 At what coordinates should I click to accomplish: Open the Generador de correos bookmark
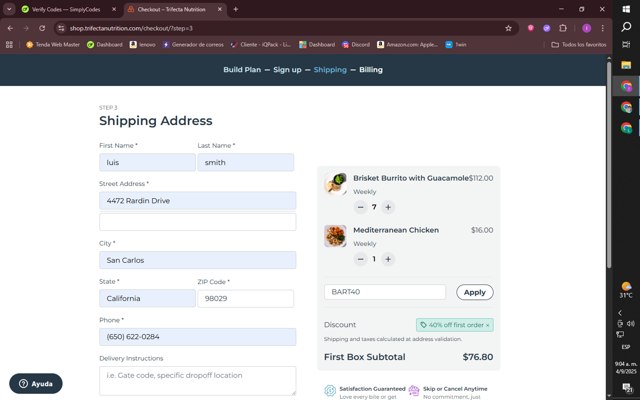[x=193, y=44]
